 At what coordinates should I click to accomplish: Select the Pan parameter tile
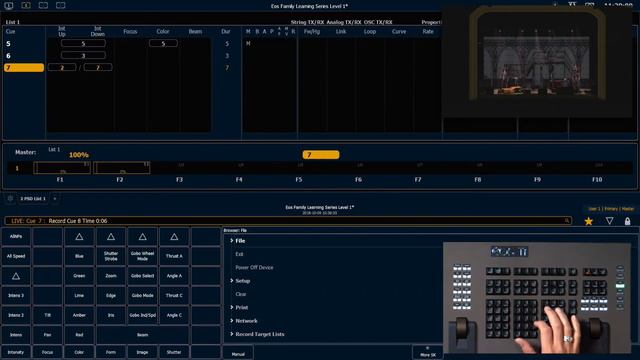point(47,335)
